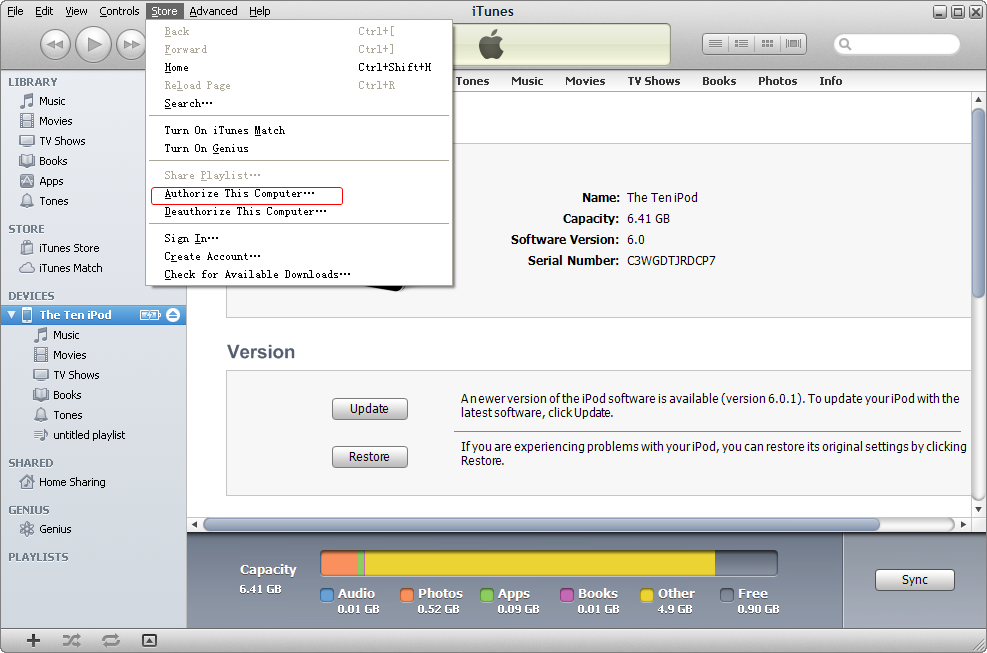Open iTunes Match in sidebar
The image size is (987, 653).
70,268
